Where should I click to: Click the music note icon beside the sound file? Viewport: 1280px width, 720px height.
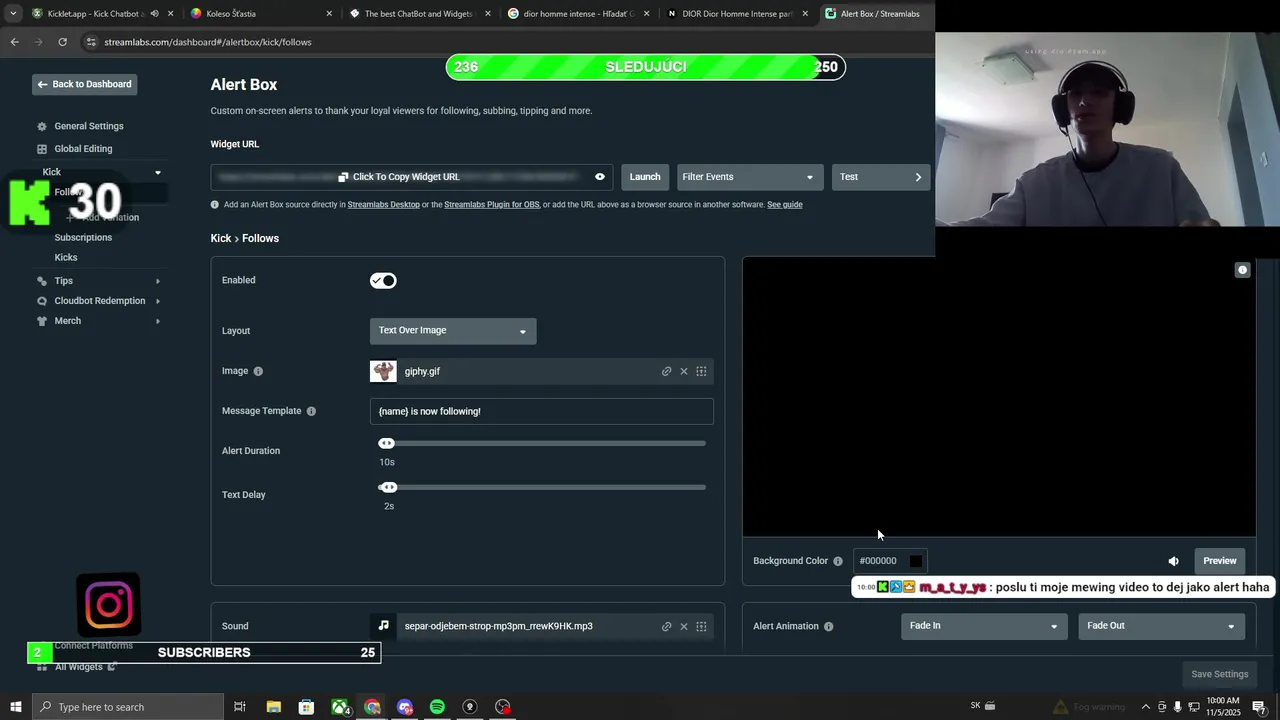pos(383,626)
